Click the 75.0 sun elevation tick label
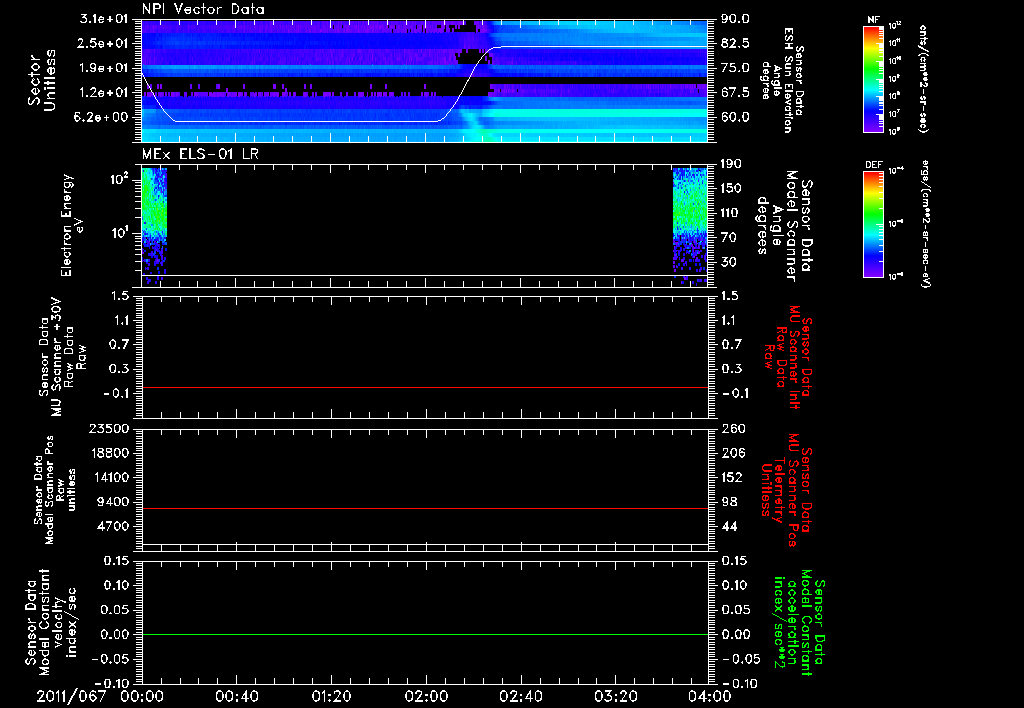The width and height of the screenshot is (1024, 708). pos(735,68)
